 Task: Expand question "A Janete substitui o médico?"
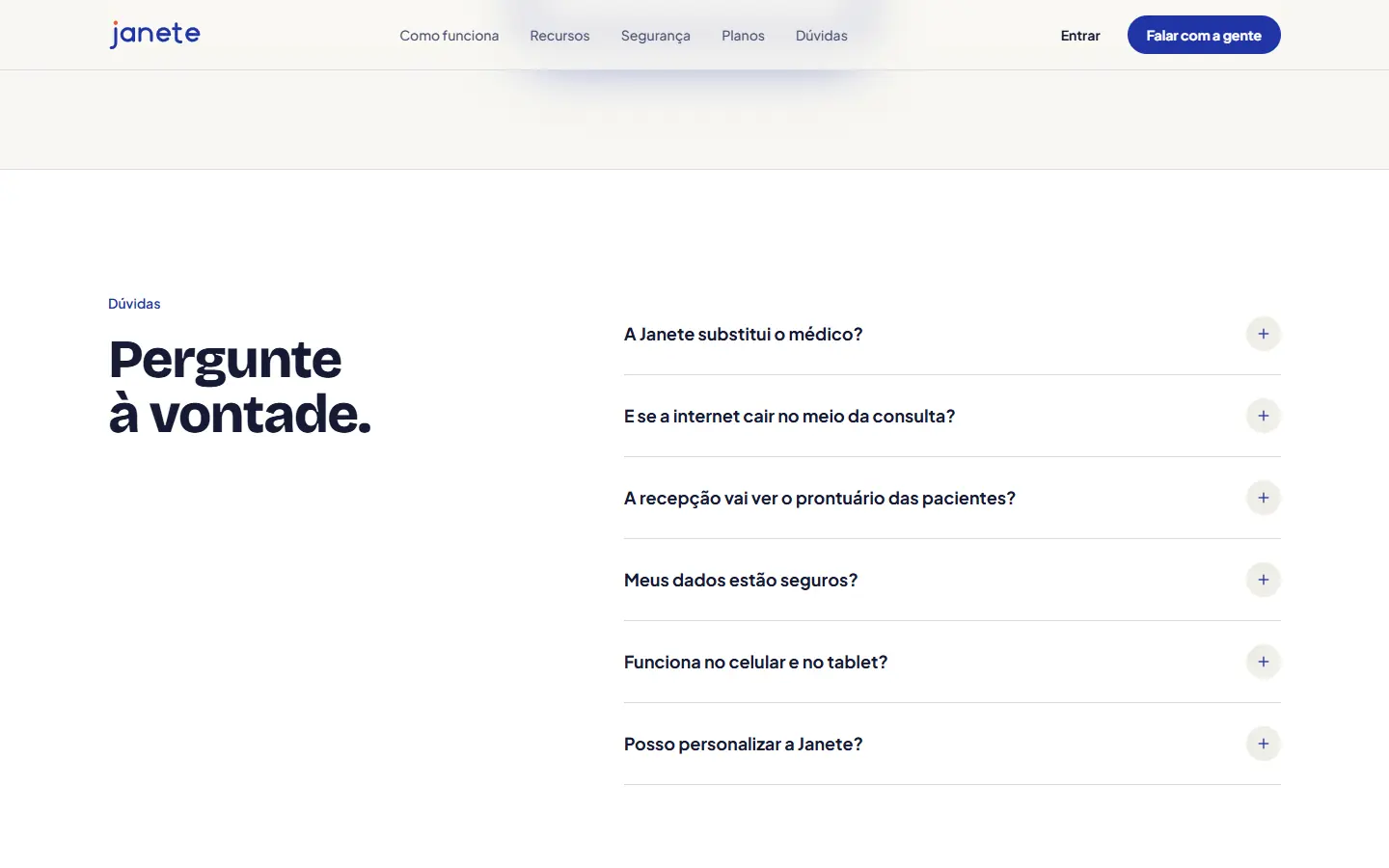pyautogui.click(x=952, y=334)
